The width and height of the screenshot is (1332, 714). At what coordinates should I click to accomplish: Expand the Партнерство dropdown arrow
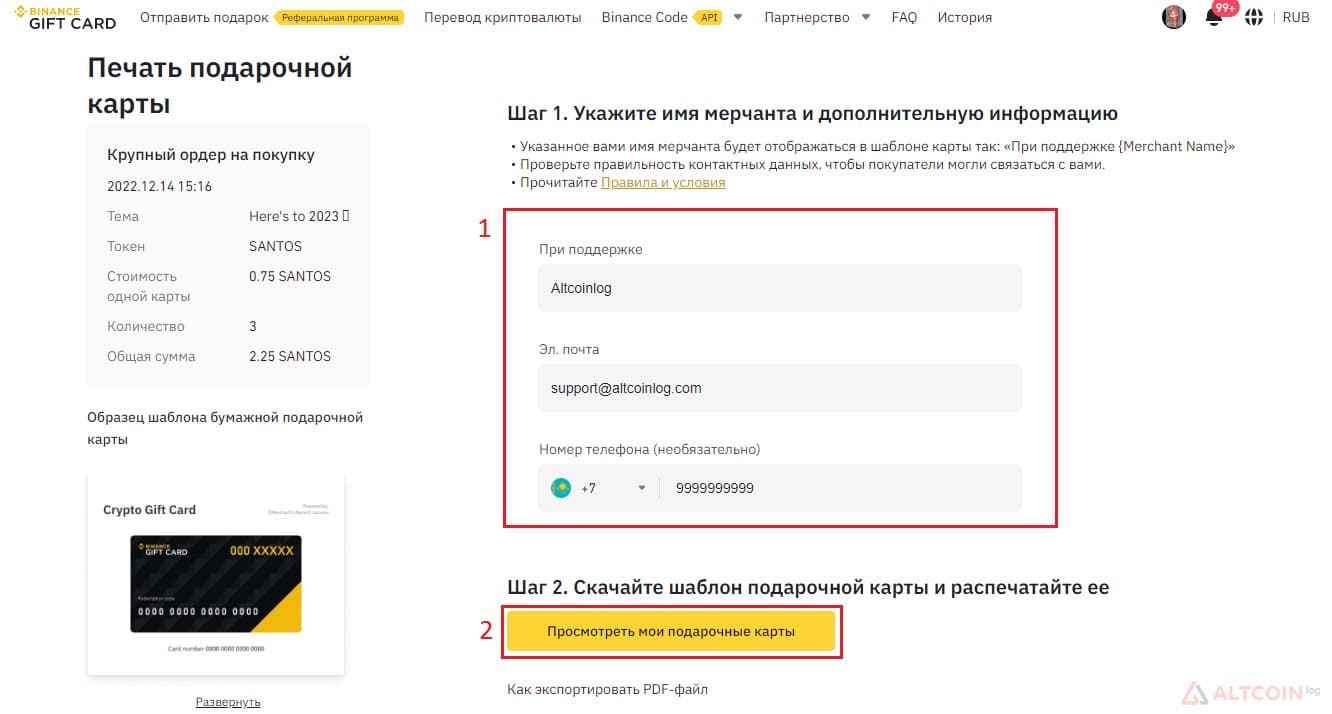click(x=866, y=17)
